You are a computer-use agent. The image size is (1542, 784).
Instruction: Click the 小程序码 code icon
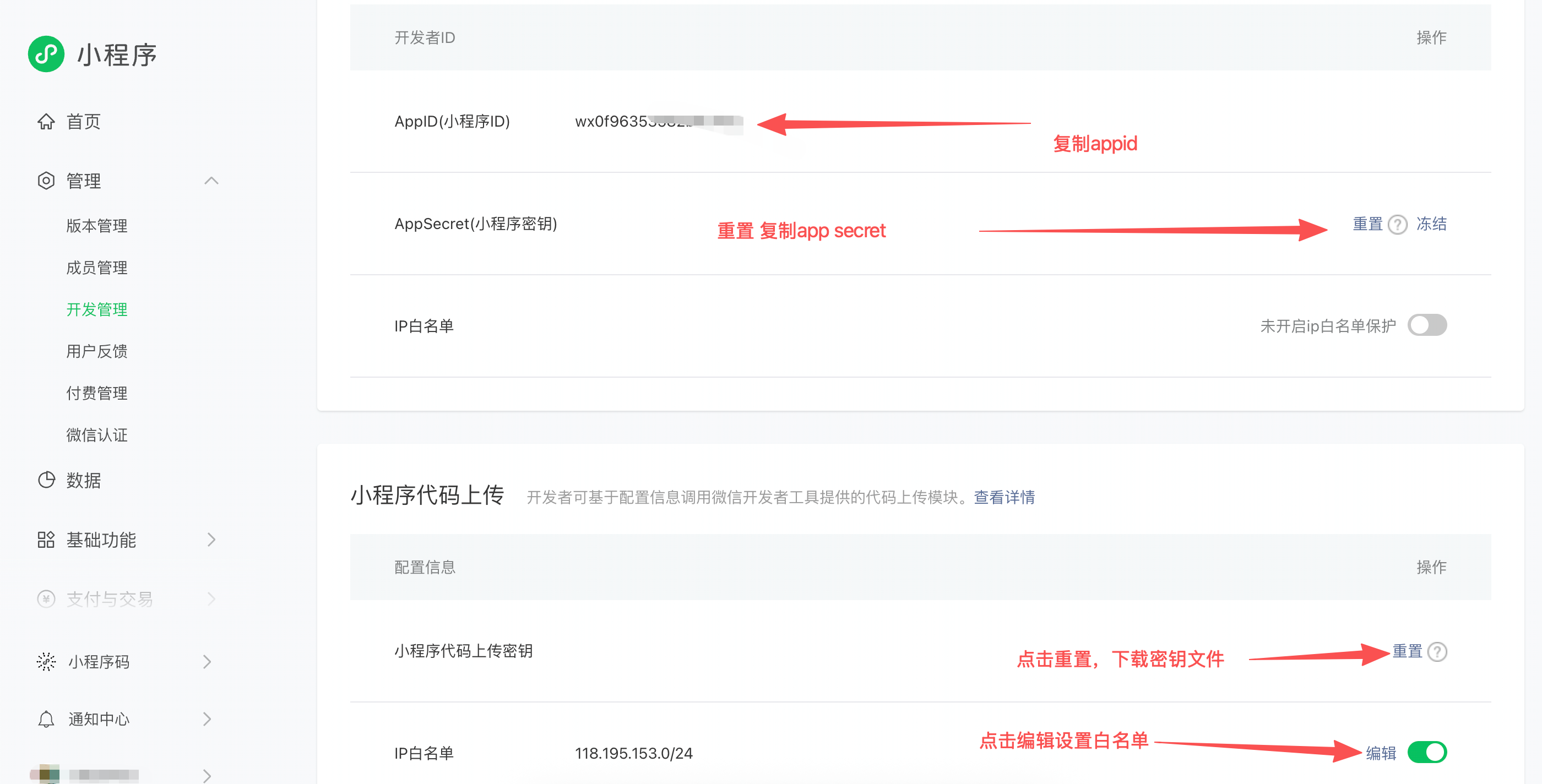[x=46, y=661]
